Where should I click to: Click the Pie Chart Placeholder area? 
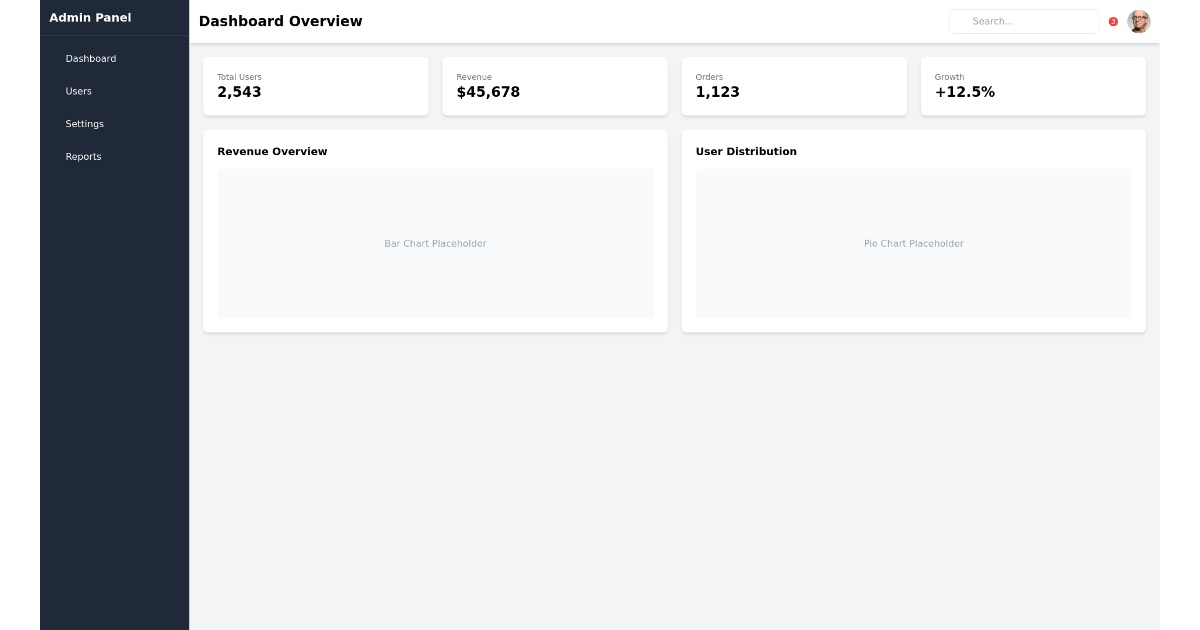(x=913, y=243)
